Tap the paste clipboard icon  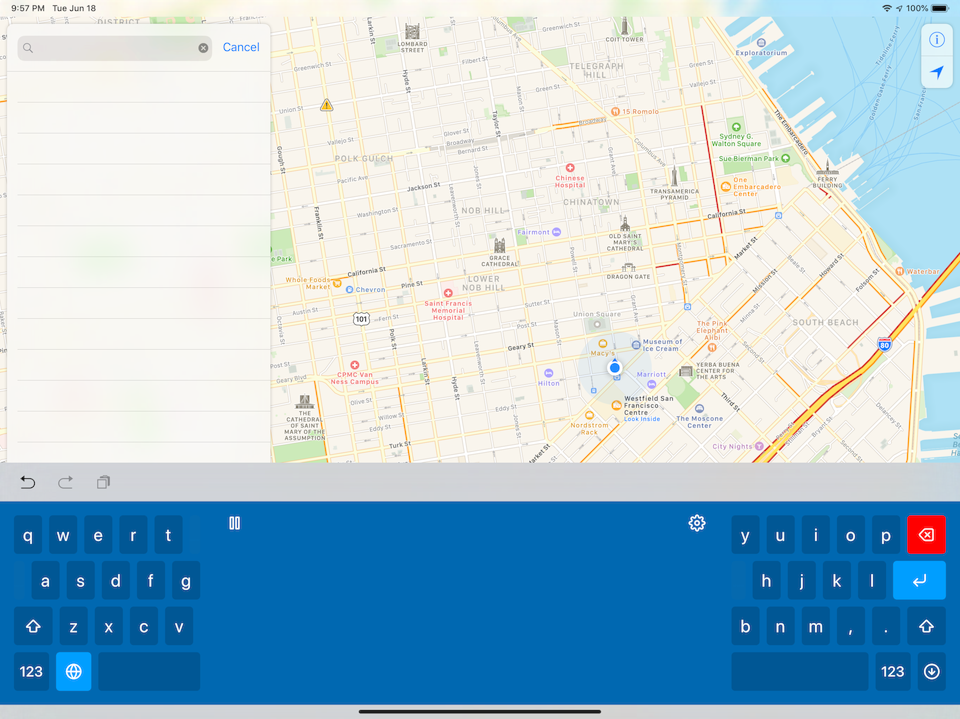103,483
